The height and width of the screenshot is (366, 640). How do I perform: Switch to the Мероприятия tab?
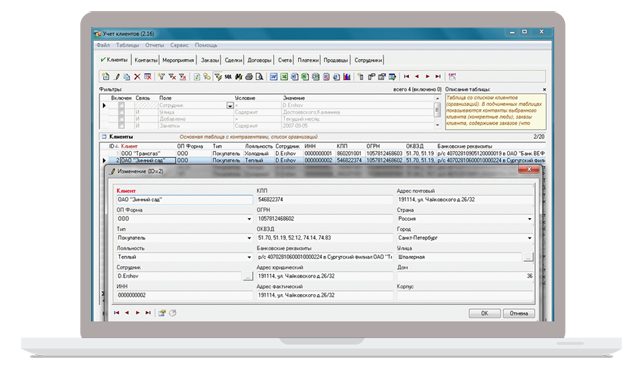(x=178, y=60)
